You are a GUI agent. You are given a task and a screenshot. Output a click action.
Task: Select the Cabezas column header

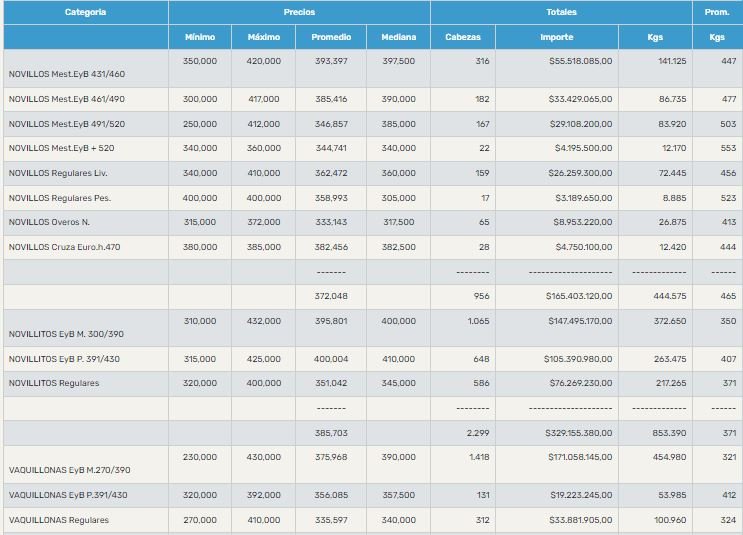coord(462,37)
